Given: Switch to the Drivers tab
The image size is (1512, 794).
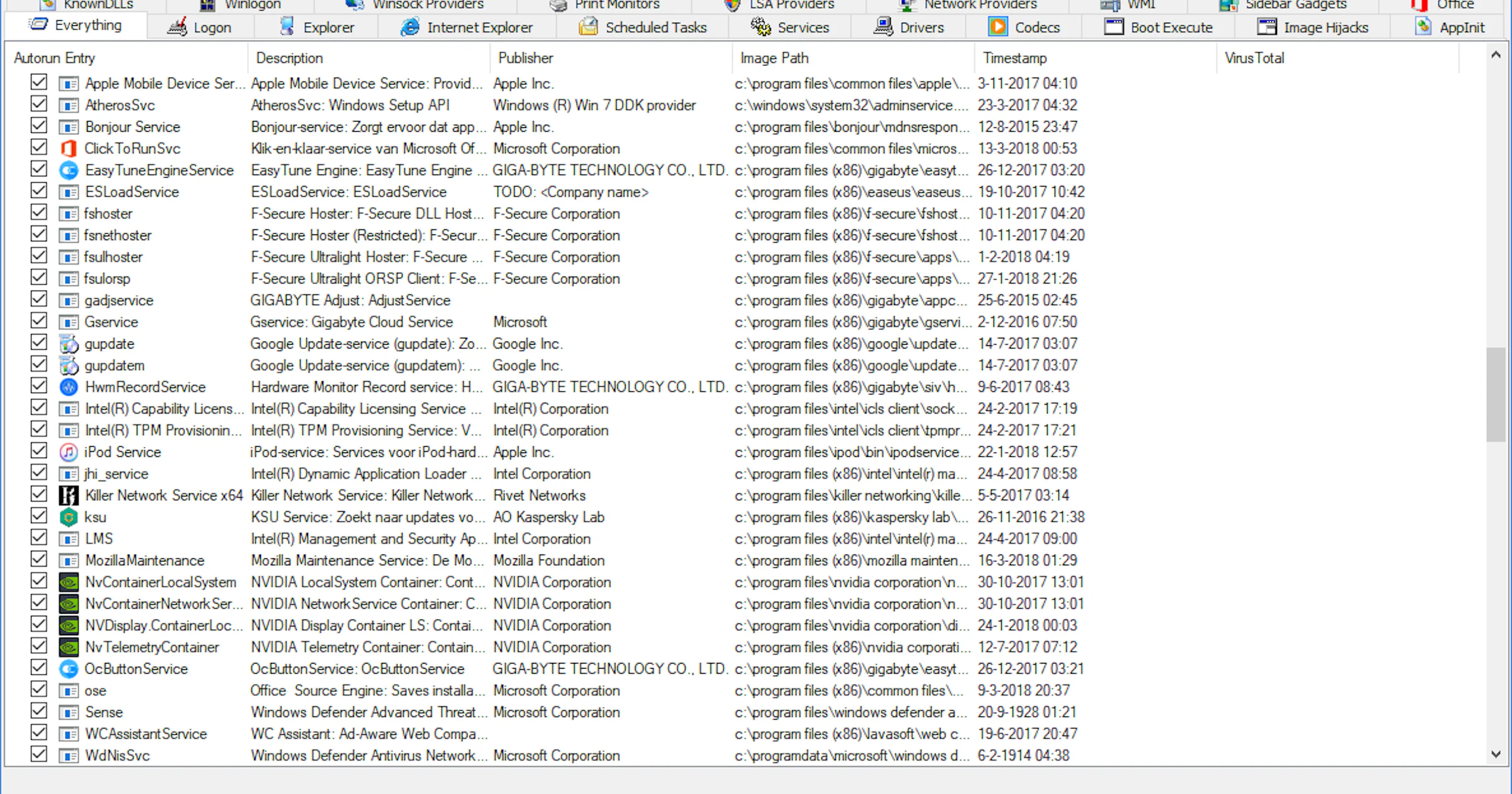Looking at the screenshot, I should point(909,27).
